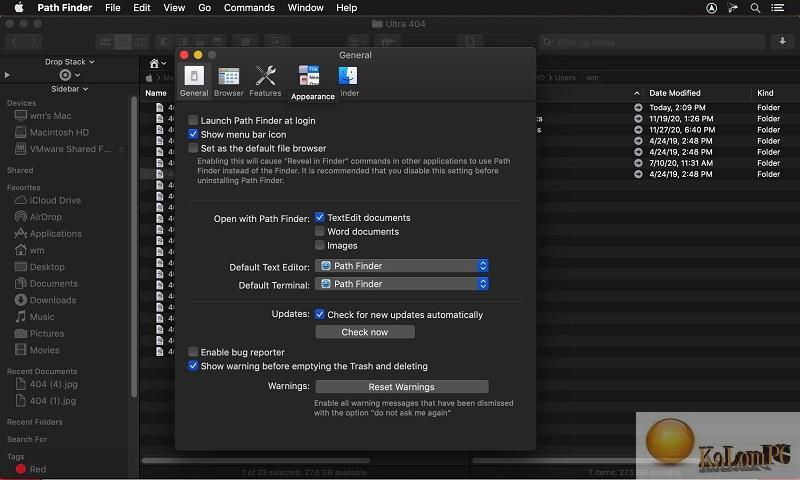This screenshot has width=800, height=480.
Task: Open Pictures in sidebar
Action: tap(40, 334)
